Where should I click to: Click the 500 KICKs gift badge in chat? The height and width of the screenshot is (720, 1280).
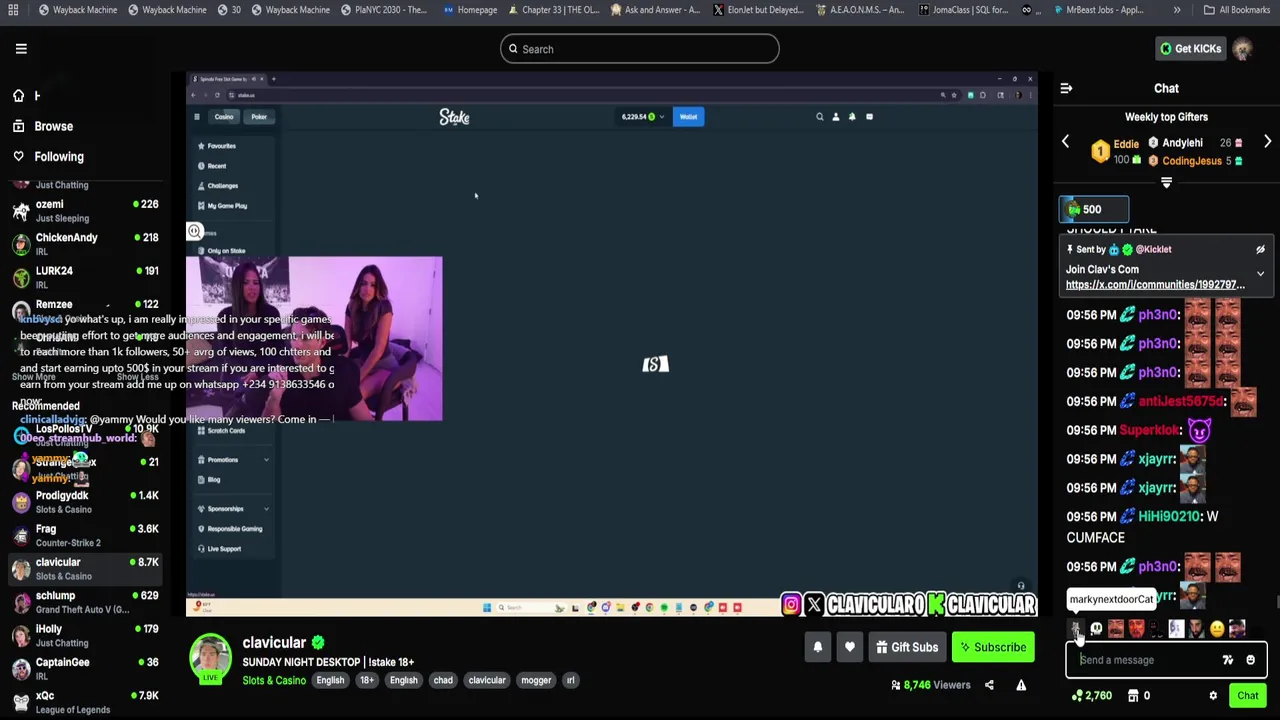[1094, 209]
